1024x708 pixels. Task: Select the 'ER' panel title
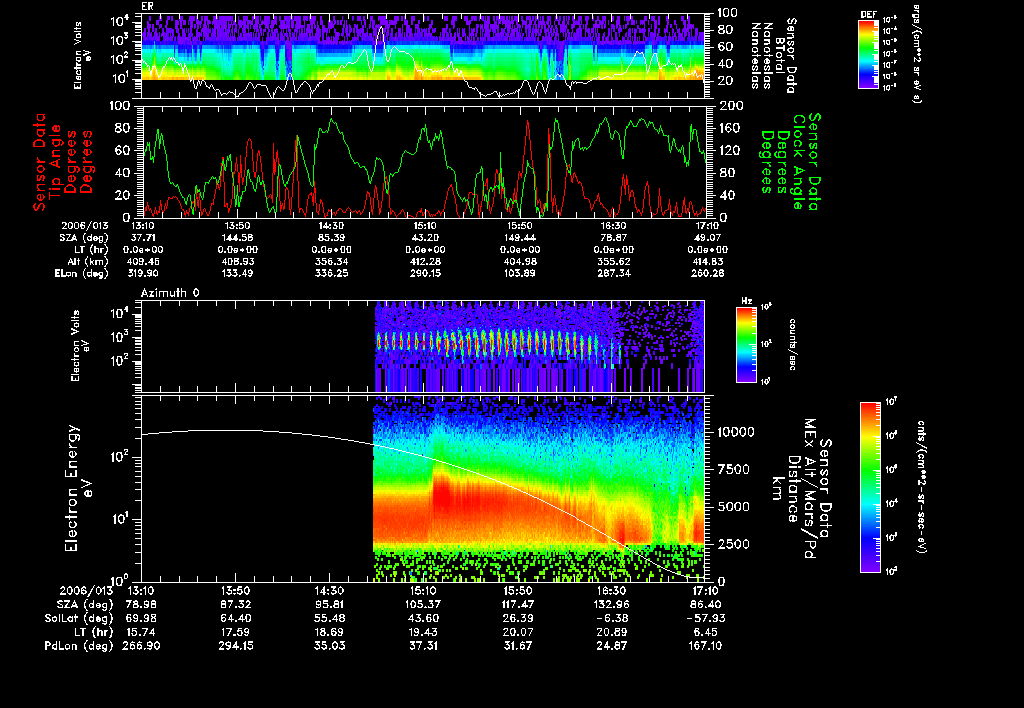(x=147, y=7)
